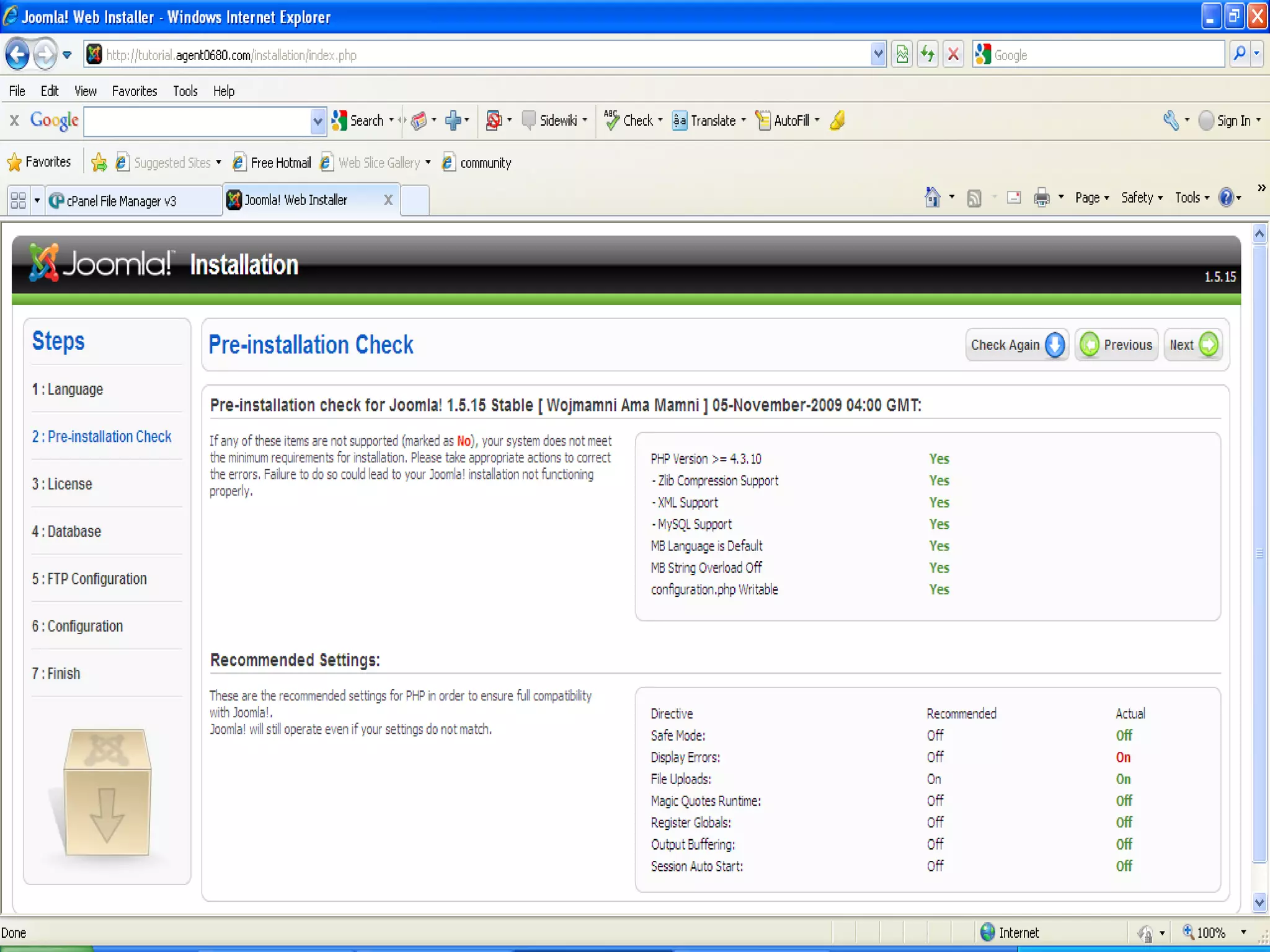Expand the Page menu dropdown
Viewport: 1270px width, 952px height.
(x=1092, y=198)
